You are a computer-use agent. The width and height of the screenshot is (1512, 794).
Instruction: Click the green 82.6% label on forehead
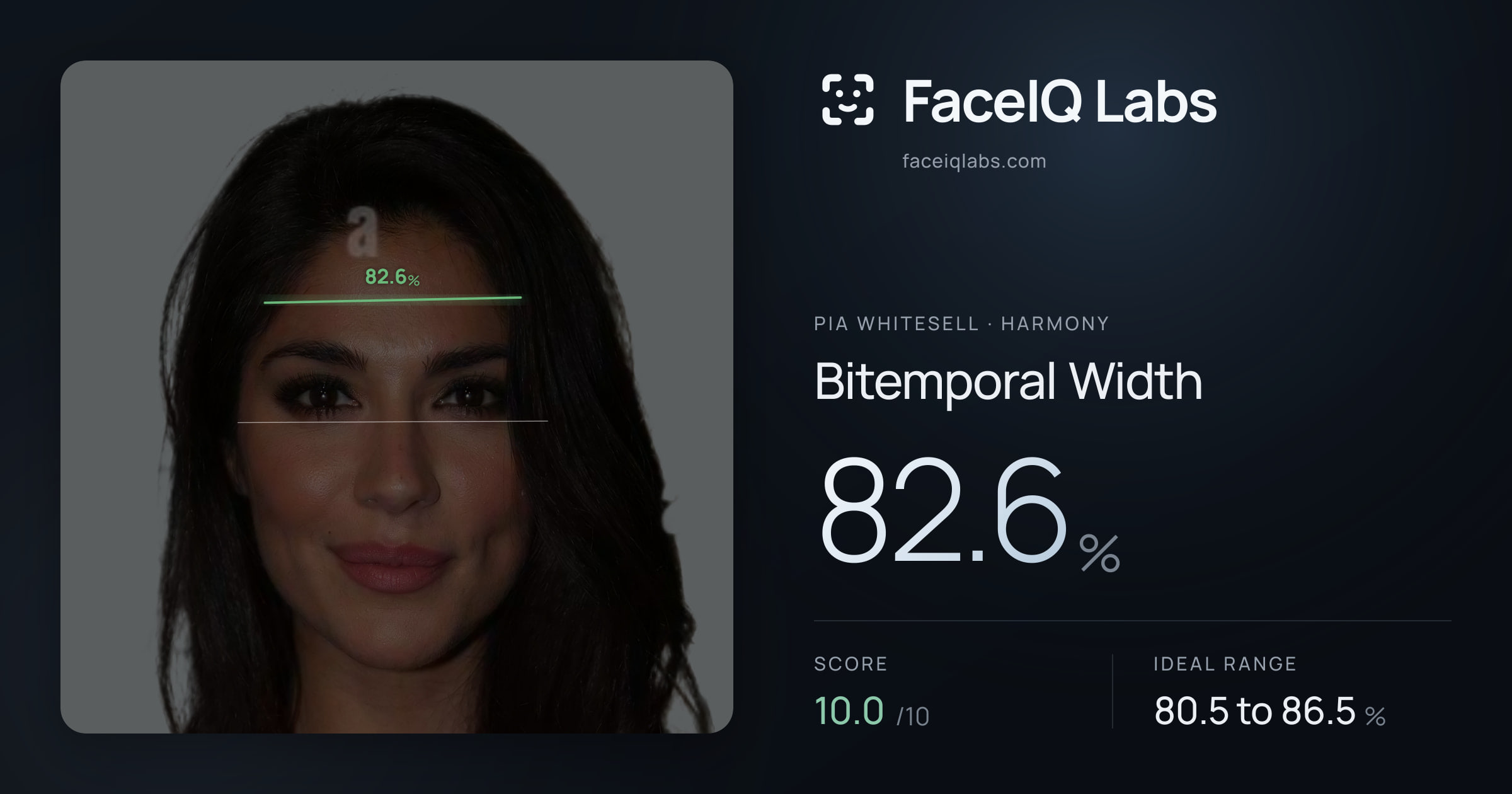point(392,277)
